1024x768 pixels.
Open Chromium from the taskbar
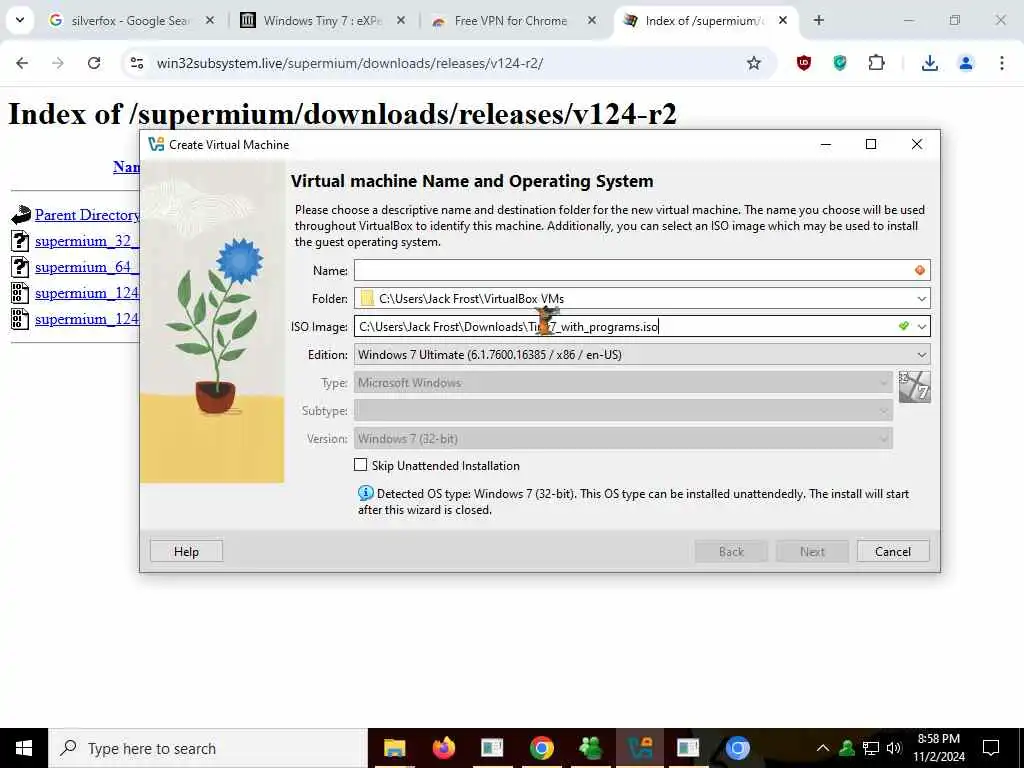(x=737, y=748)
